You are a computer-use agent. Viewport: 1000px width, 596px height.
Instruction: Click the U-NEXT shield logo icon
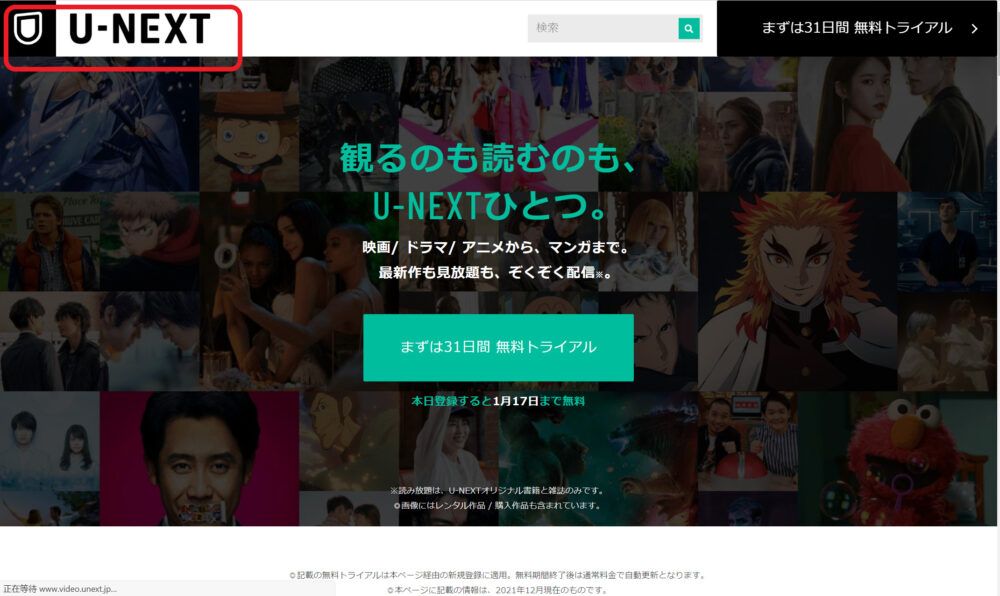28,29
